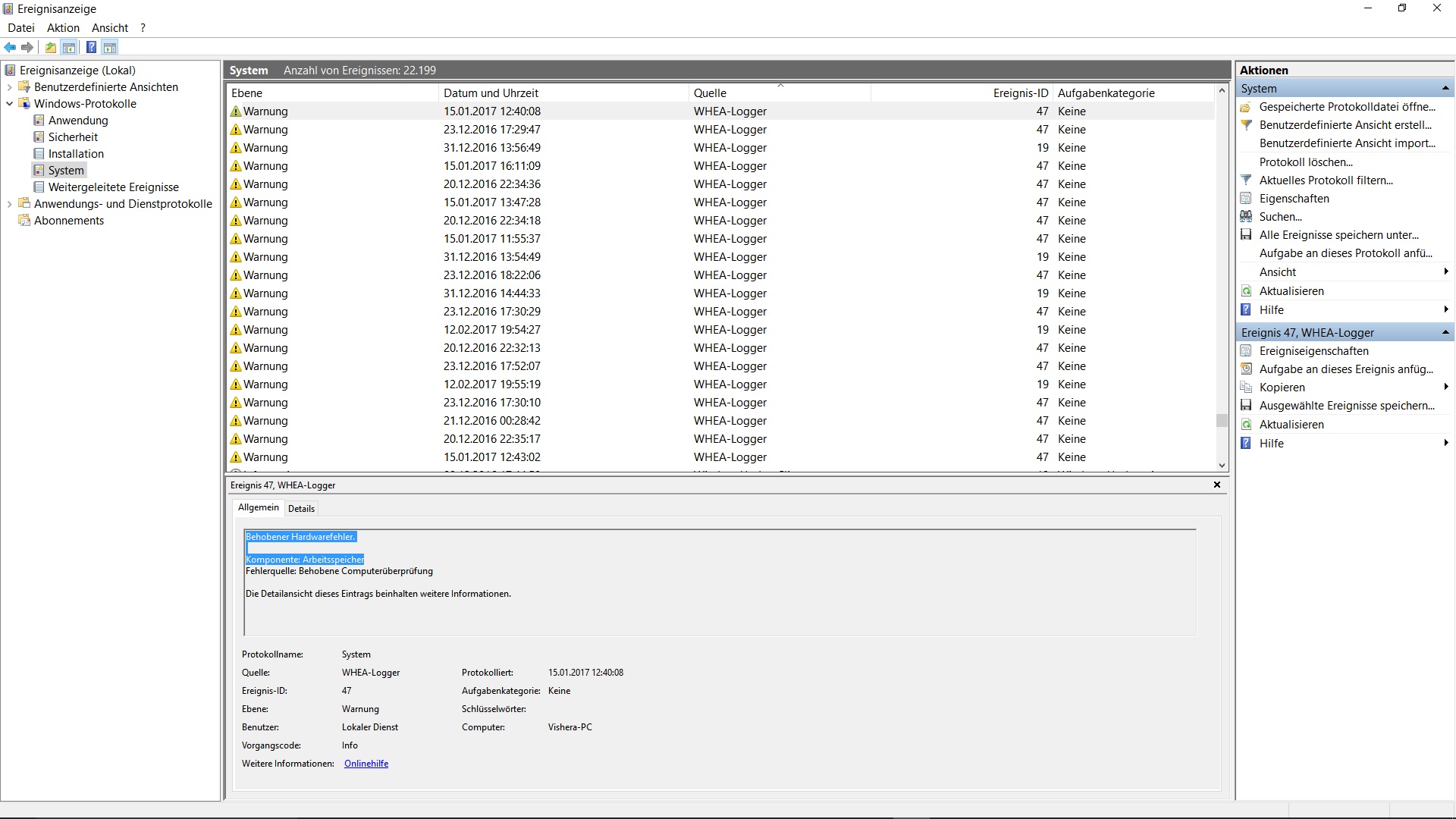Click event list vertical scrollbar down arrow
Viewport: 1456px width, 819px height.
[x=1222, y=466]
